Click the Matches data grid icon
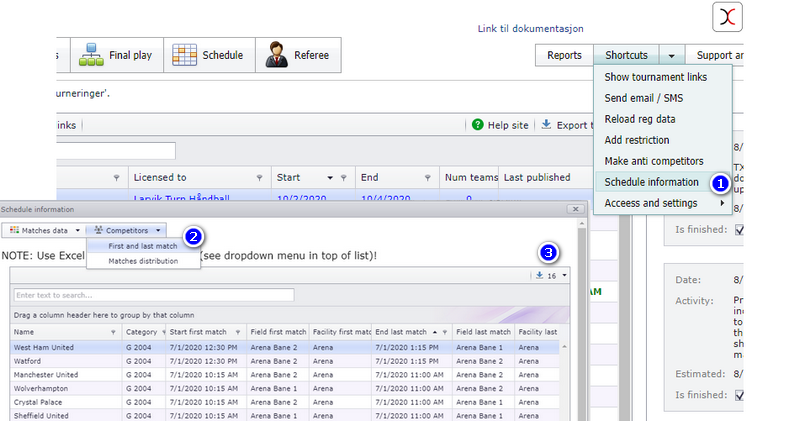Image resolution: width=800 pixels, height=421 pixels. coord(14,230)
